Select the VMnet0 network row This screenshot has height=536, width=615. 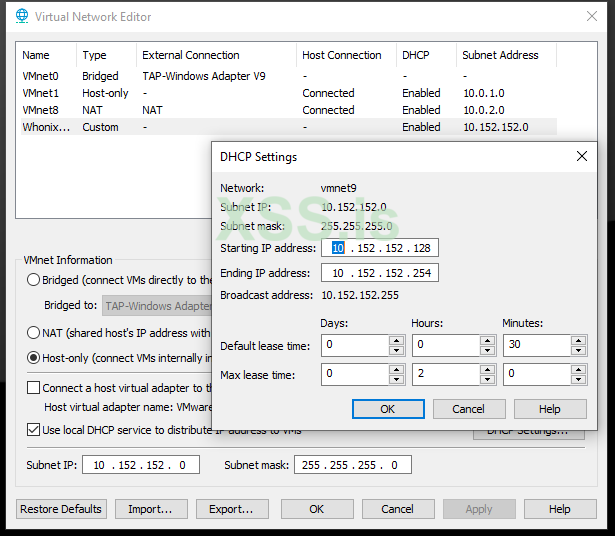coord(289,76)
